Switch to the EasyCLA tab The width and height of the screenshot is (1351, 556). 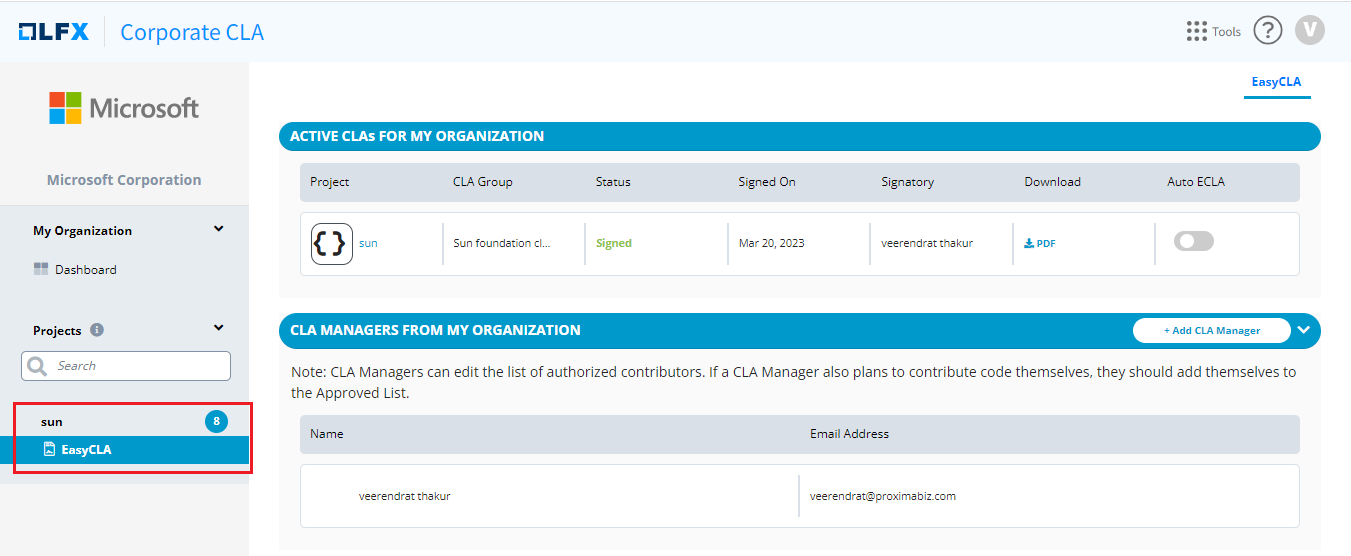pos(1276,82)
